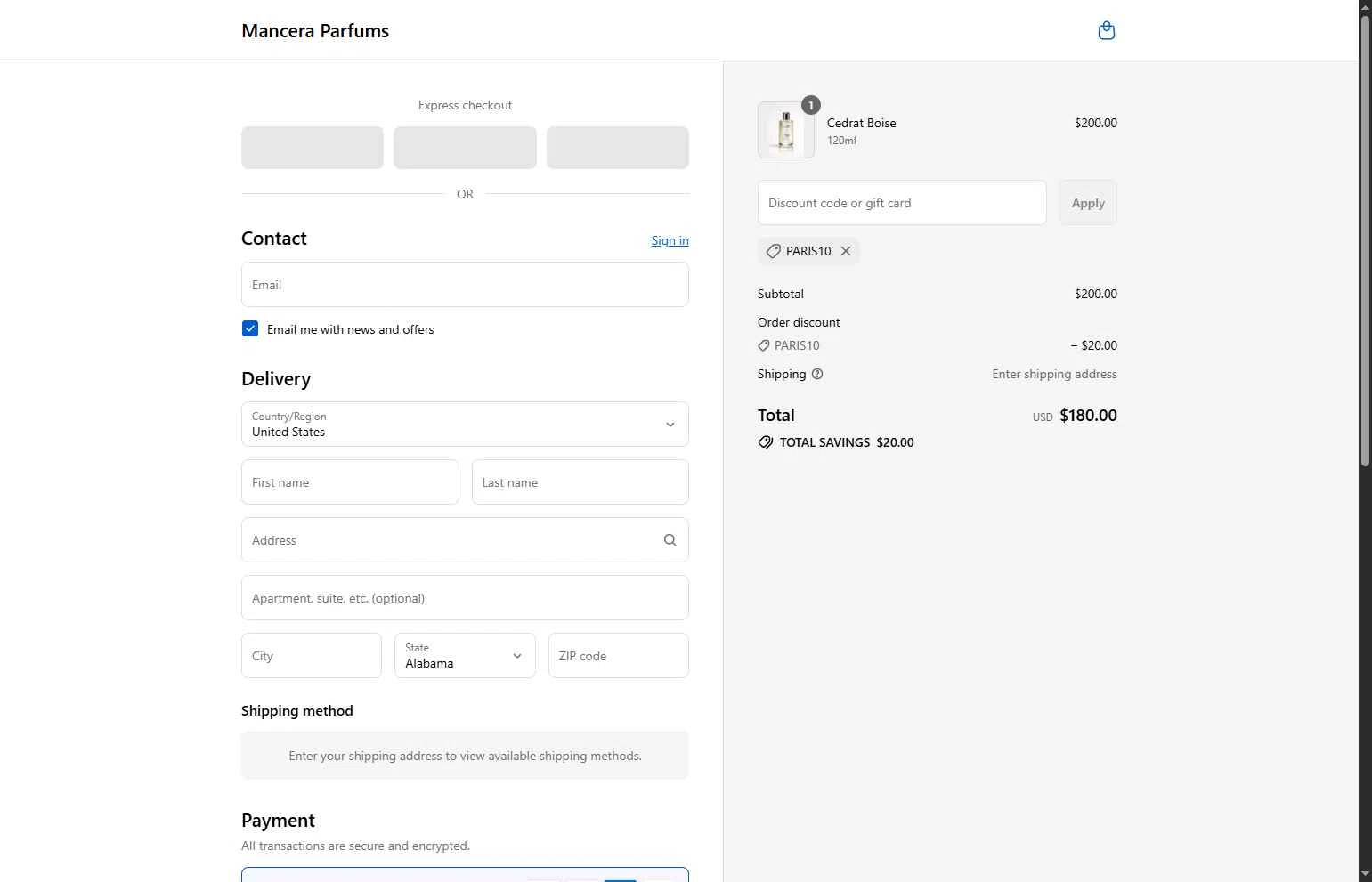Focus the City field
The image size is (1372, 882).
coord(312,656)
